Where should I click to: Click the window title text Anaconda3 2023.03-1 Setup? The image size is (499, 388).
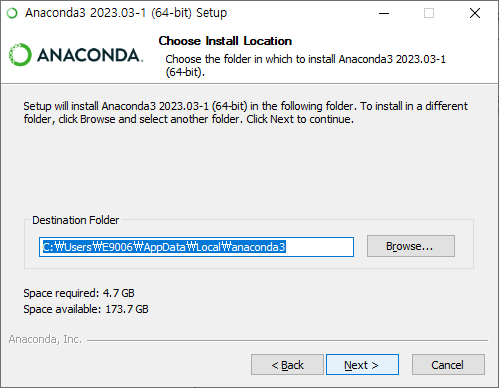(126, 13)
